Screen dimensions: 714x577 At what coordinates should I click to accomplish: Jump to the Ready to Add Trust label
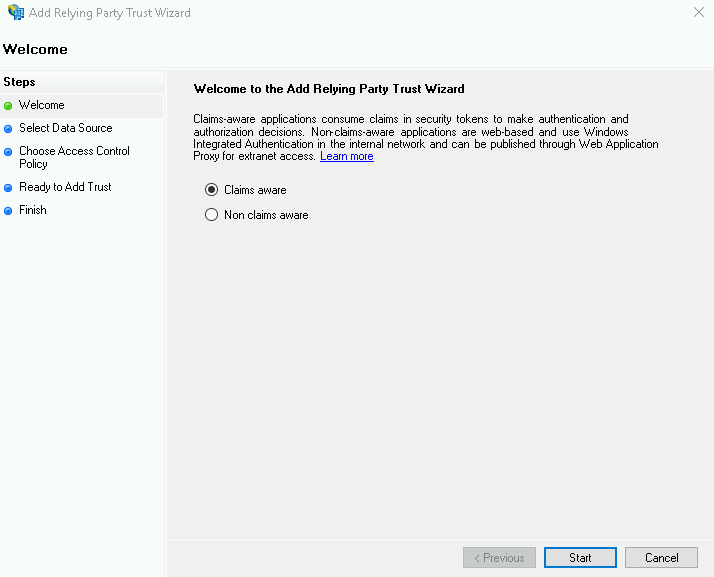click(x=65, y=187)
